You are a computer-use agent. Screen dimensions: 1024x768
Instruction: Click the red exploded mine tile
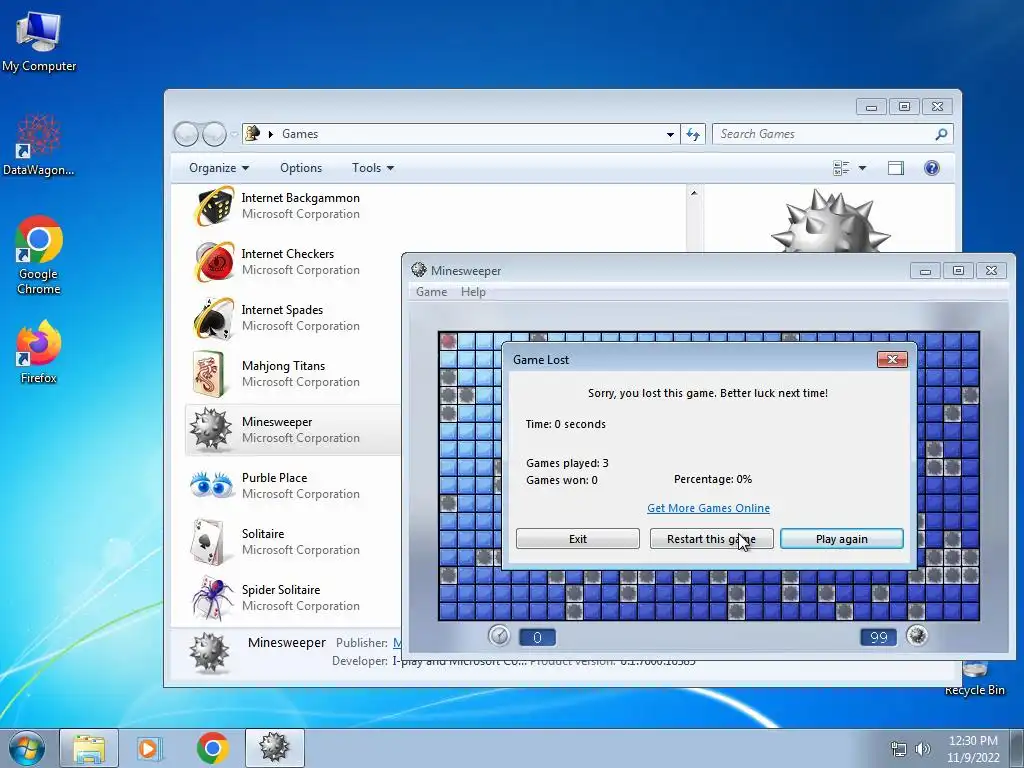(448, 341)
